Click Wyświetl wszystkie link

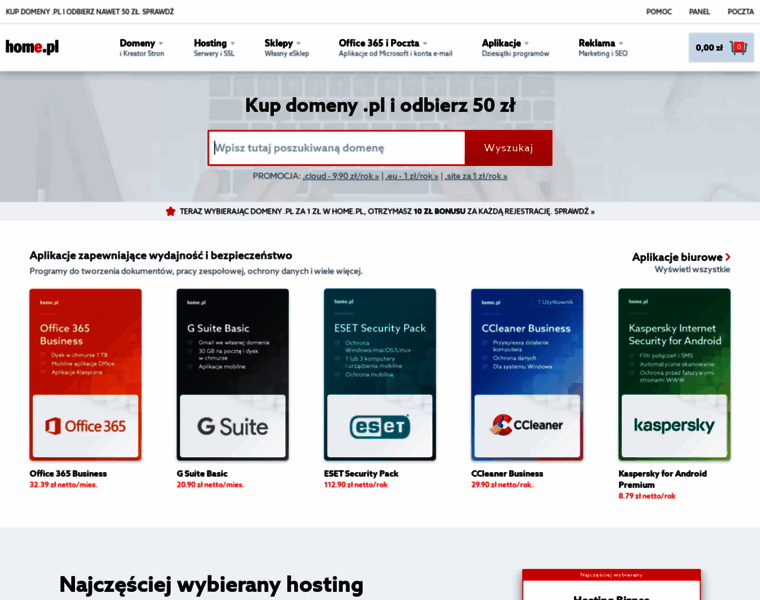tap(692, 269)
